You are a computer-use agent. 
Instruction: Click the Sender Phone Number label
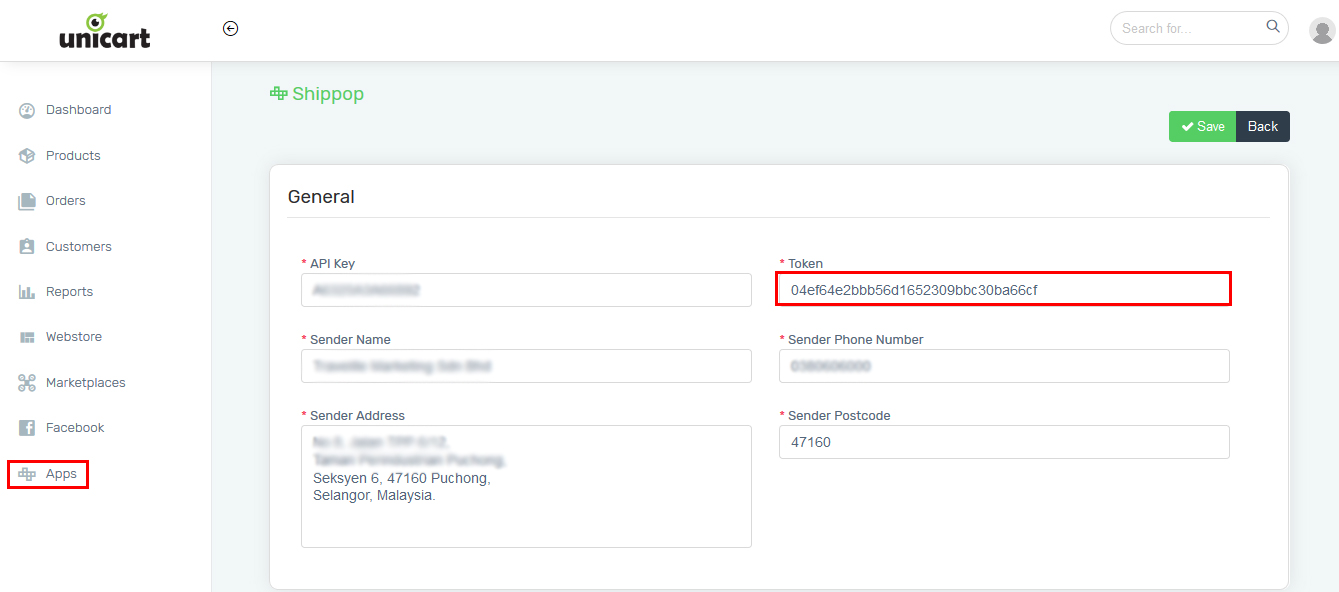click(x=855, y=340)
